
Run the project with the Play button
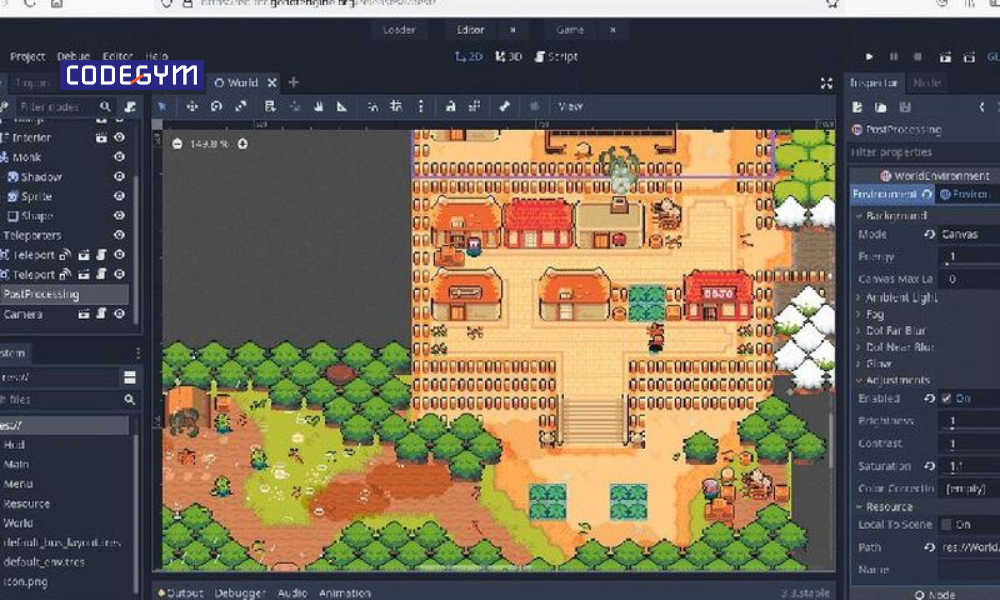868,57
